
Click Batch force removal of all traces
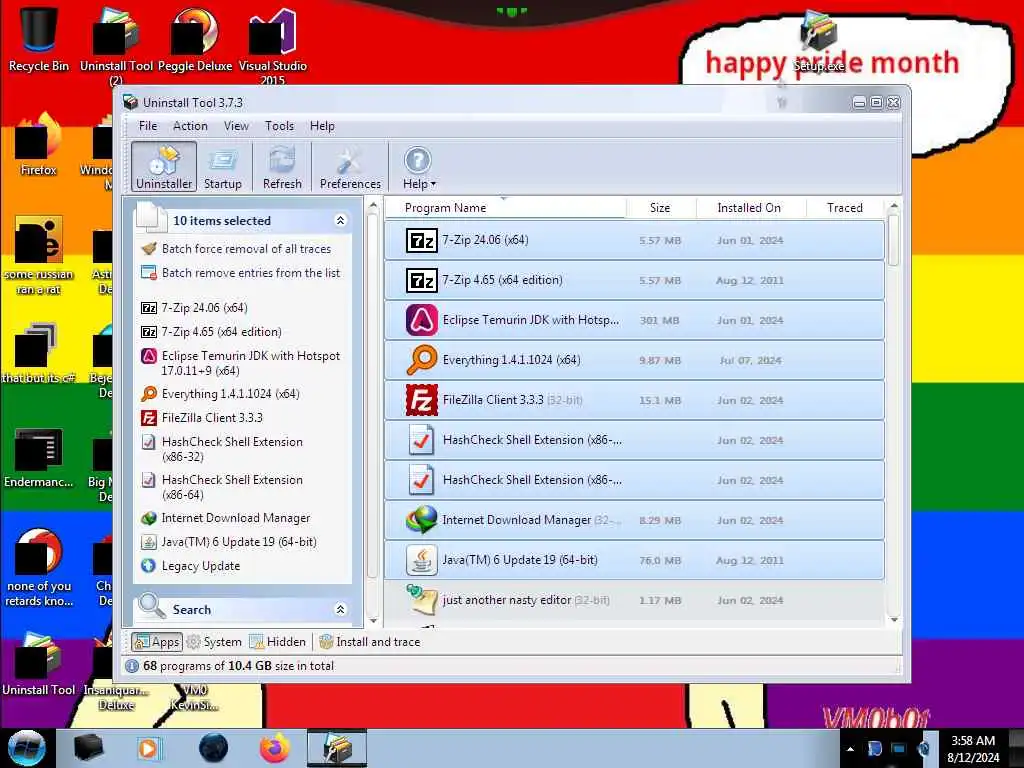[x=246, y=249]
